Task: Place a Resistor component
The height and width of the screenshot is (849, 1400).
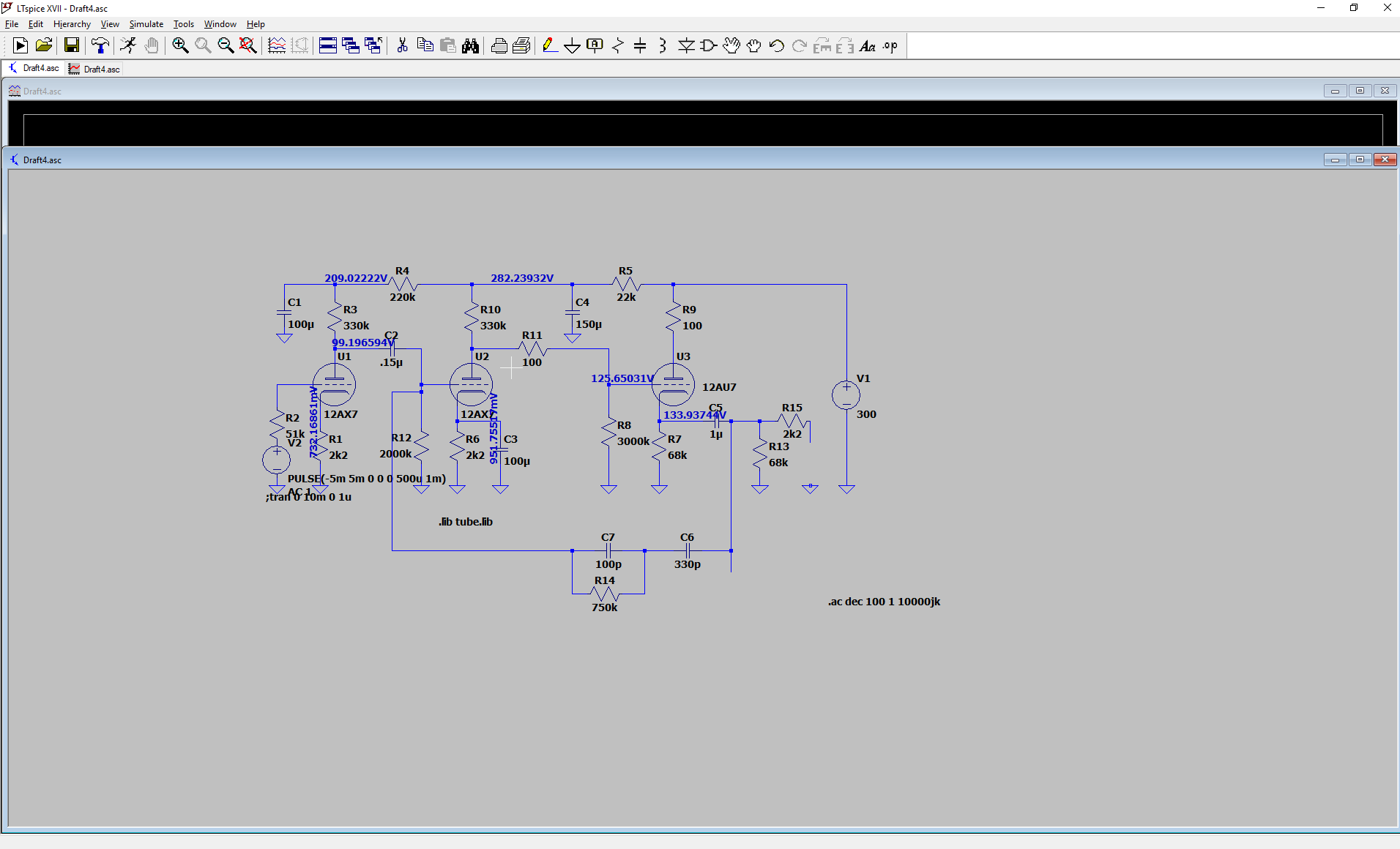Action: tap(618, 46)
